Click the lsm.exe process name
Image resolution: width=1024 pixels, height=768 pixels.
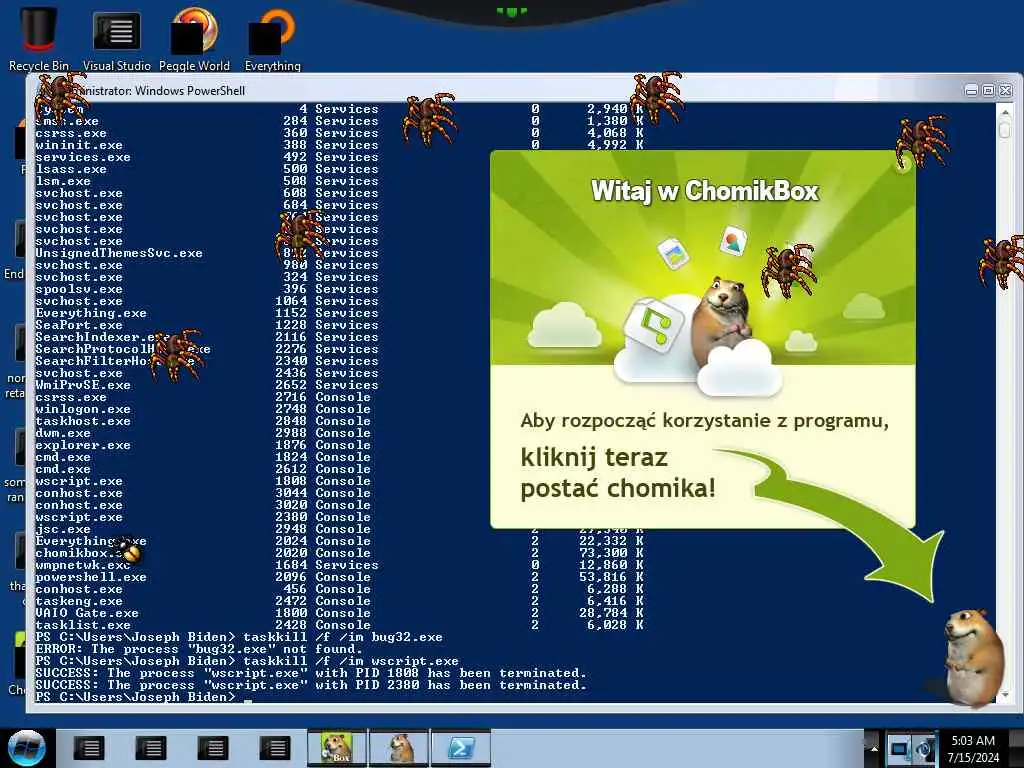63,181
